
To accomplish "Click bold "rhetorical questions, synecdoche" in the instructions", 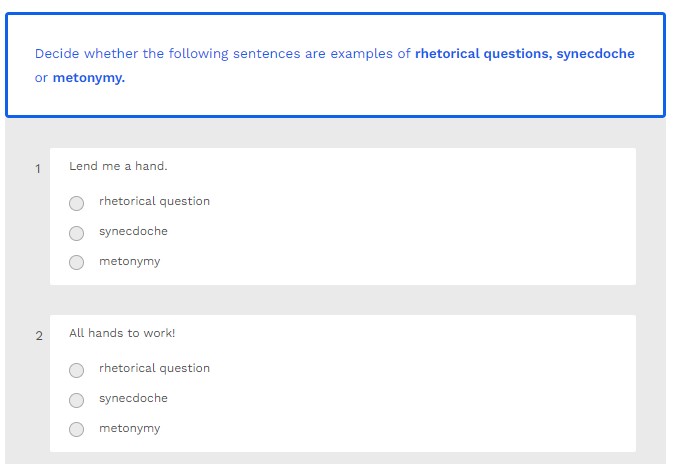I will click(x=524, y=54).
